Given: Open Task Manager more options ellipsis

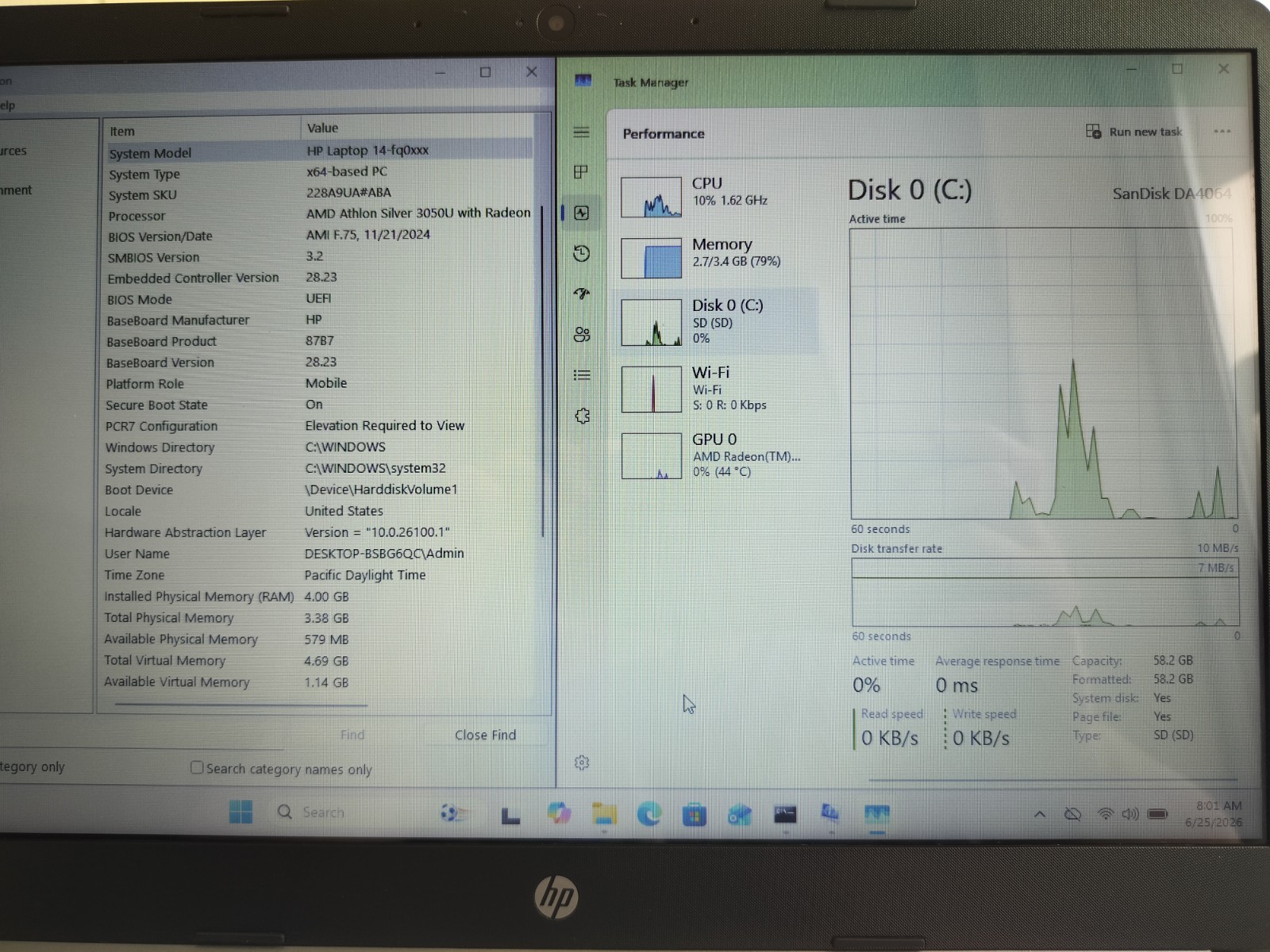Looking at the screenshot, I should (x=1222, y=132).
